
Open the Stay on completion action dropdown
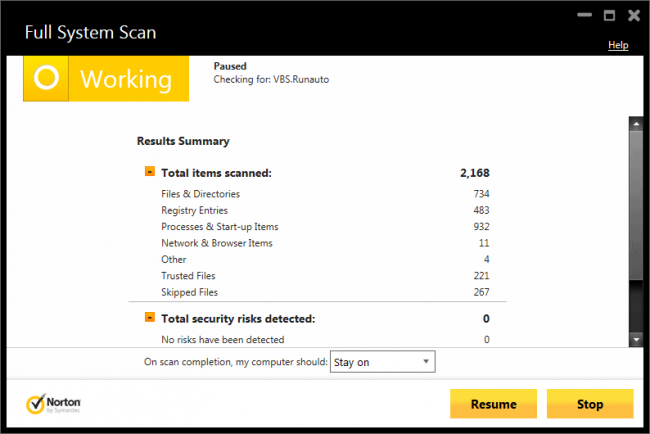[382, 362]
